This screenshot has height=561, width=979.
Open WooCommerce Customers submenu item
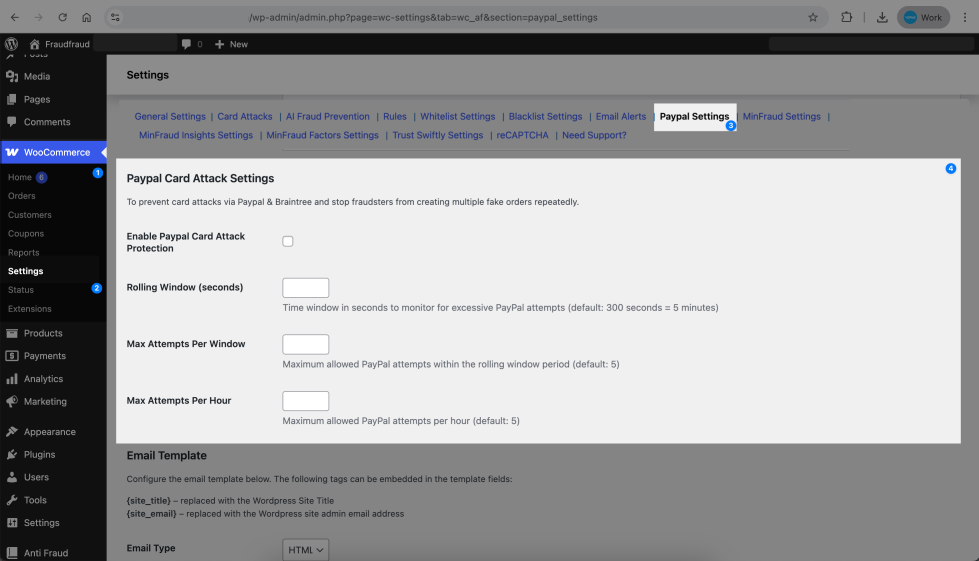pyautogui.click(x=30, y=215)
